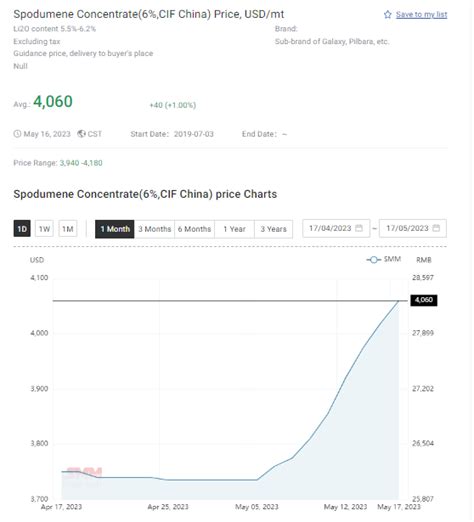Screen dimensions: 474x522
Task: Choose the 1 Year range tab
Action: coord(235,230)
